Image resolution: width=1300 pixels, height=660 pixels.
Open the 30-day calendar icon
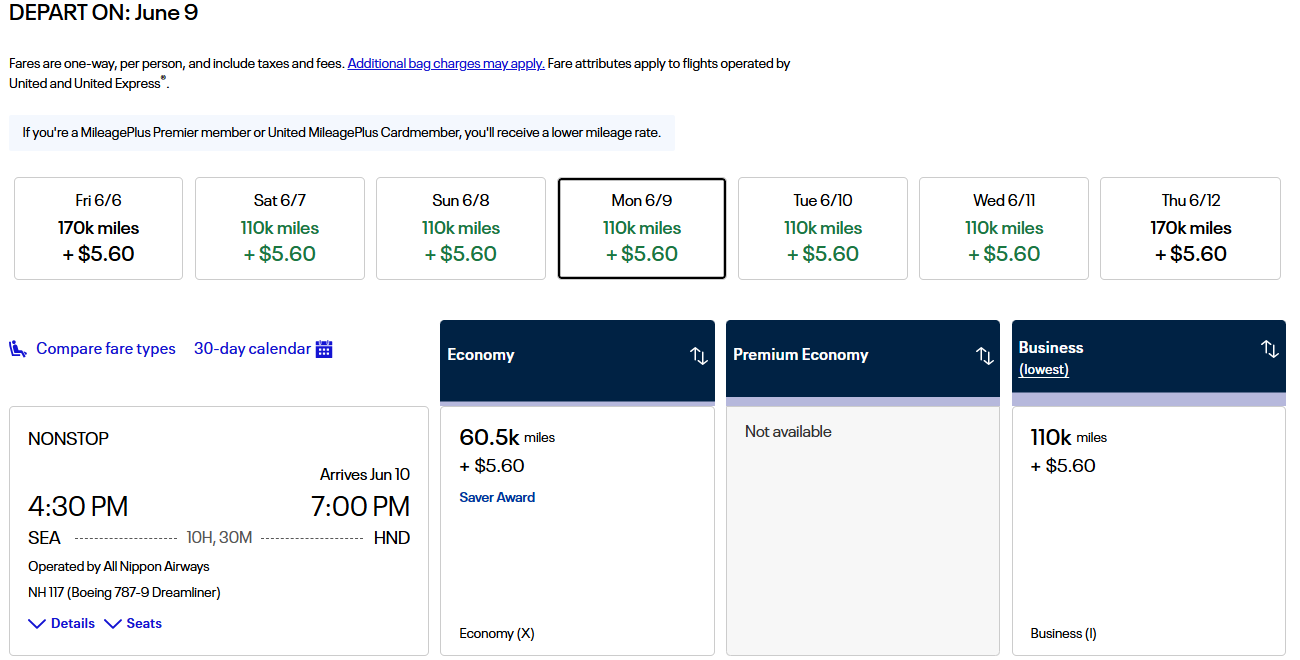324,348
